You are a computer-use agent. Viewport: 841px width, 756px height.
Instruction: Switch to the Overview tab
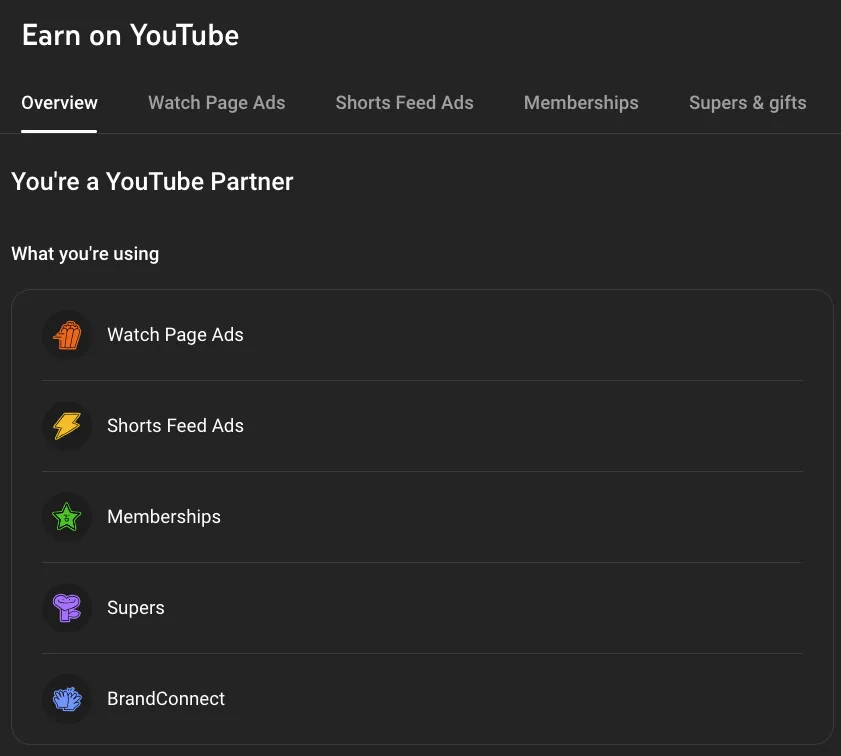[59, 103]
